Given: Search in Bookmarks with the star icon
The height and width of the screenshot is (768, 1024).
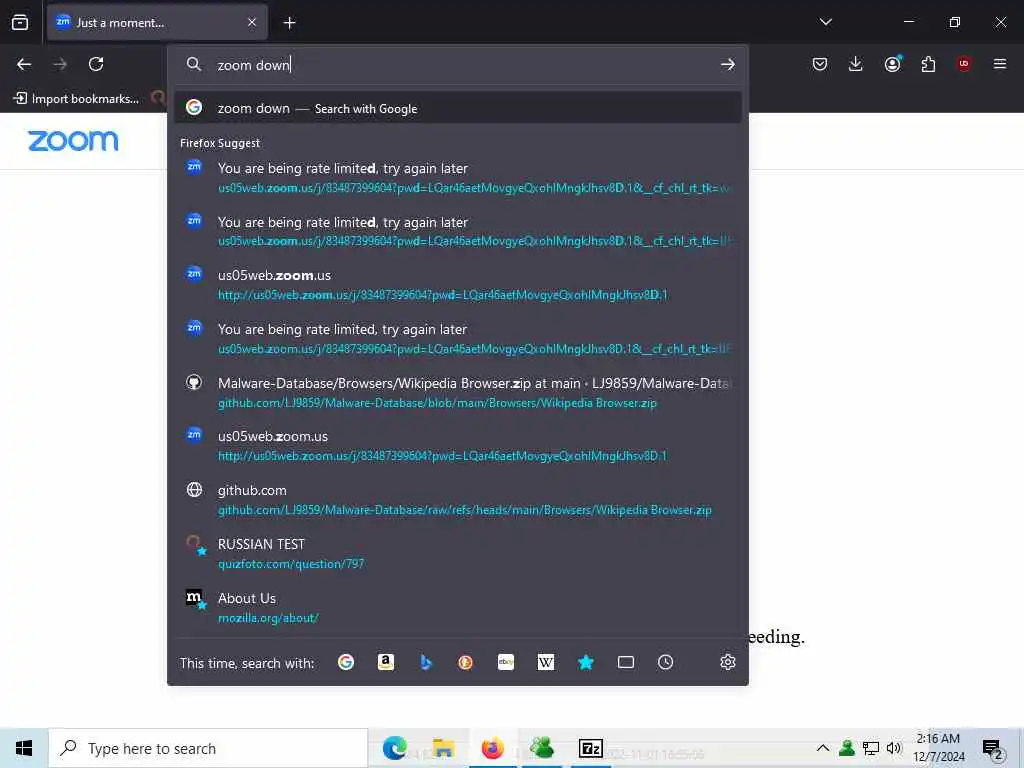Looking at the screenshot, I should 586,662.
